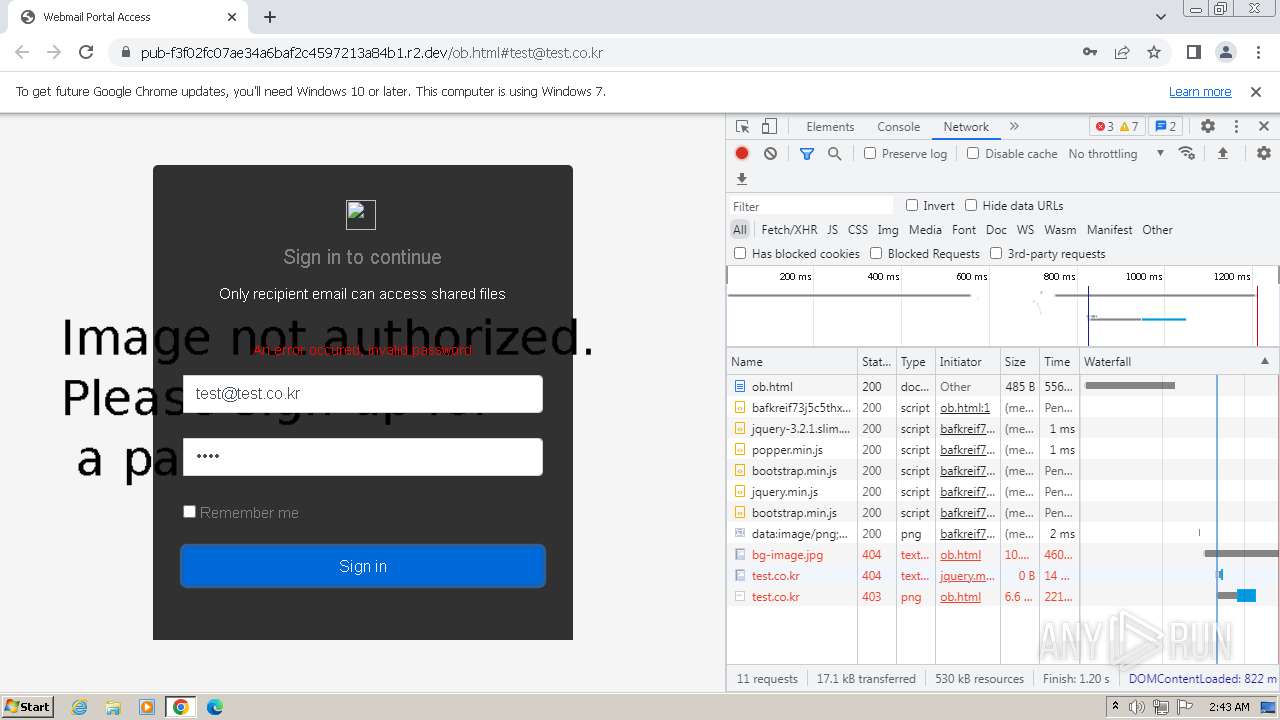Screen dimensions: 1280x720
Task: Open DevTools settings gear icon
Action: click(x=1208, y=127)
